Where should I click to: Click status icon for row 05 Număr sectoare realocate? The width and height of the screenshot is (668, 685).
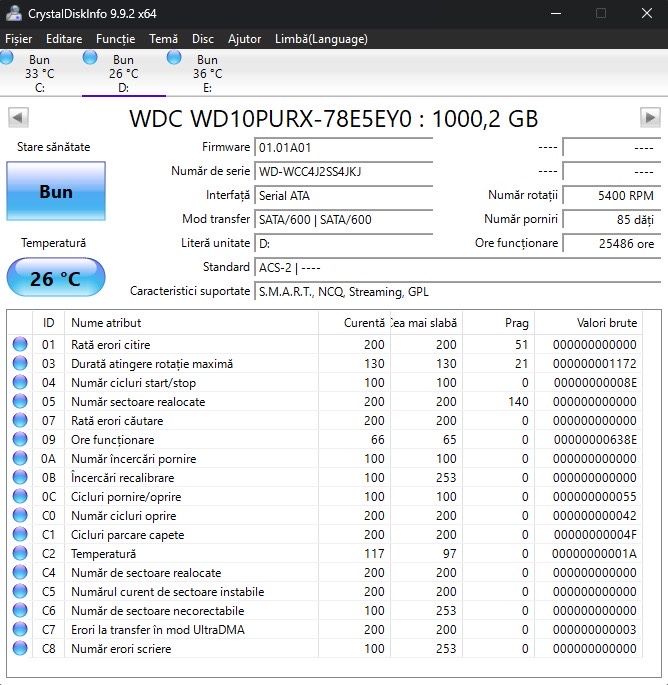click(20, 401)
